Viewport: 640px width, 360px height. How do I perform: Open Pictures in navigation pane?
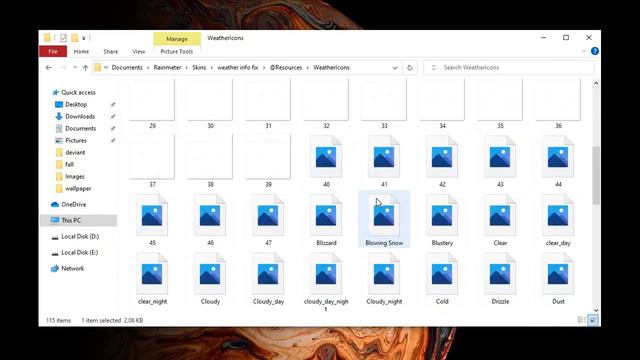point(71,140)
